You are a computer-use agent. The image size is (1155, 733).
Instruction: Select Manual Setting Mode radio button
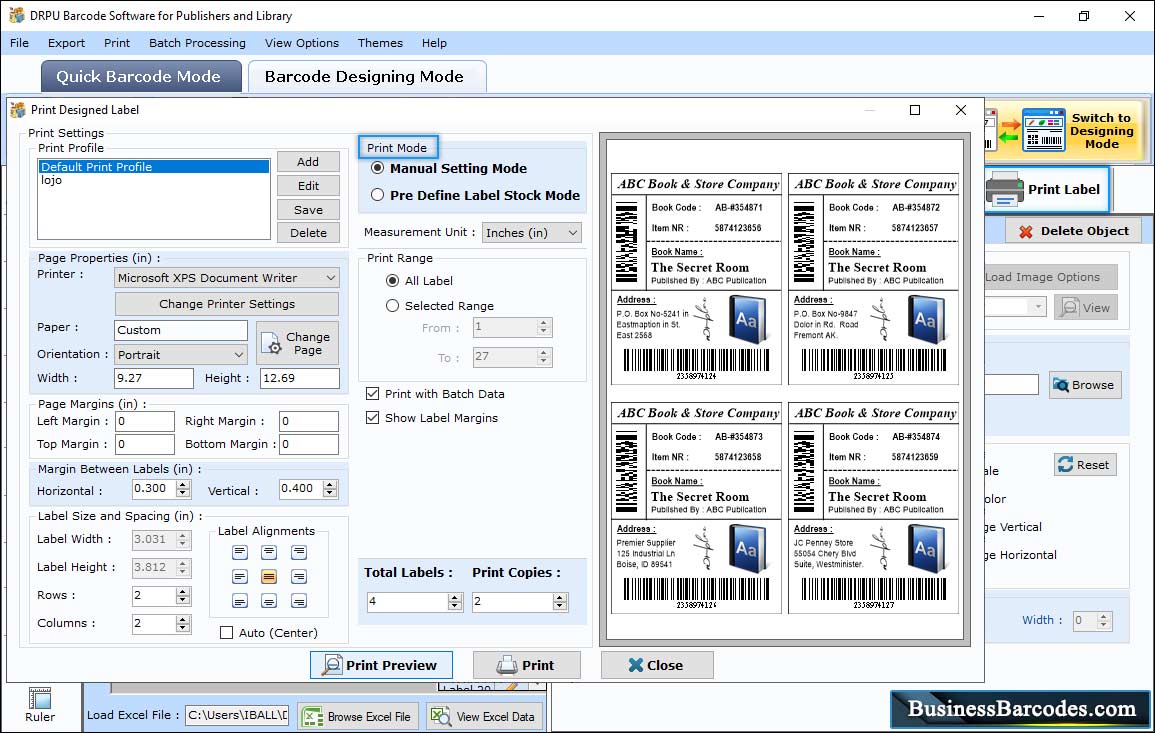[x=377, y=168]
